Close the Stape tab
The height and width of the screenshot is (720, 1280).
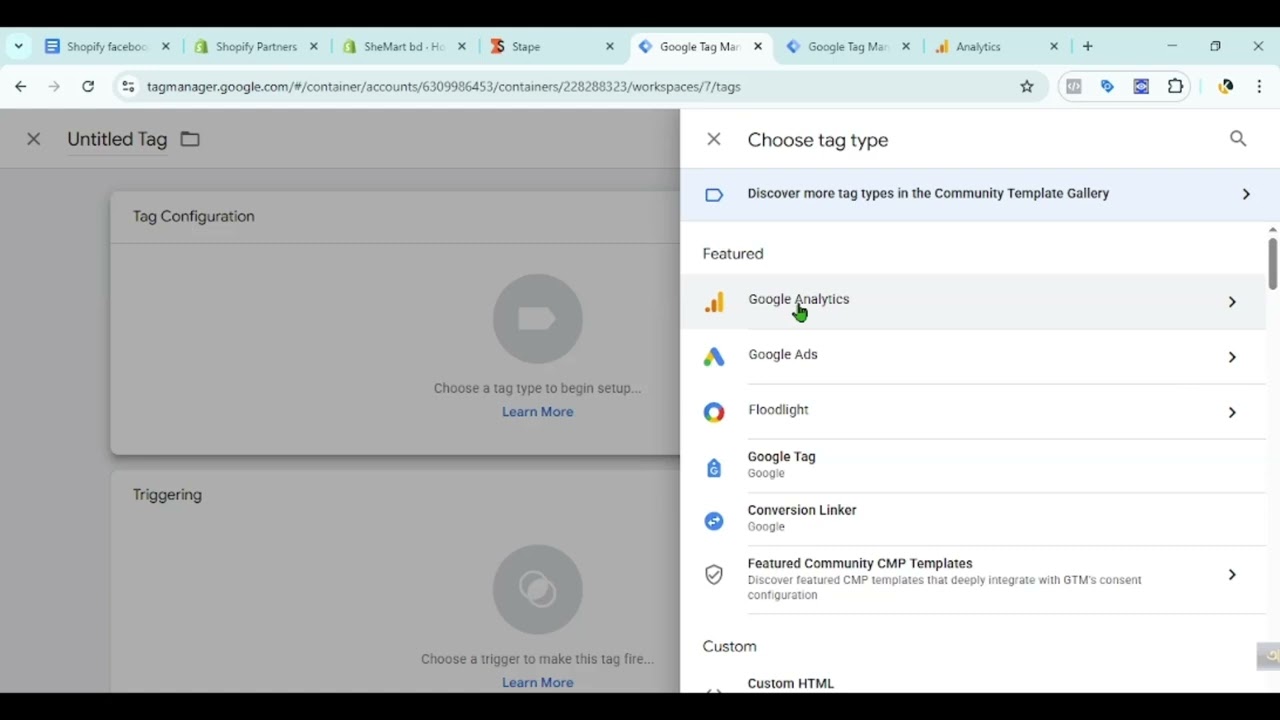[610, 46]
